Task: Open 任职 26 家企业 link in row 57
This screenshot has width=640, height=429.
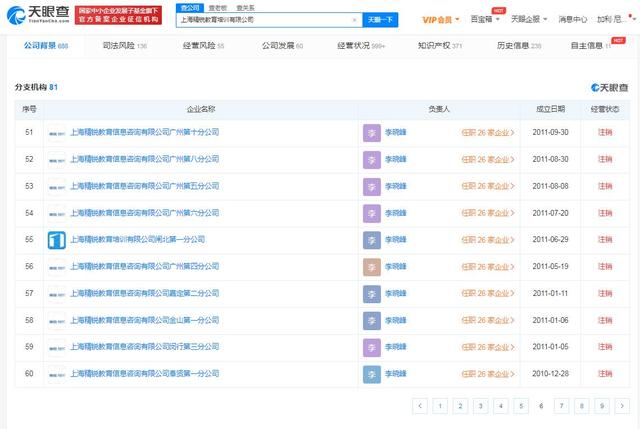Action: pos(488,294)
